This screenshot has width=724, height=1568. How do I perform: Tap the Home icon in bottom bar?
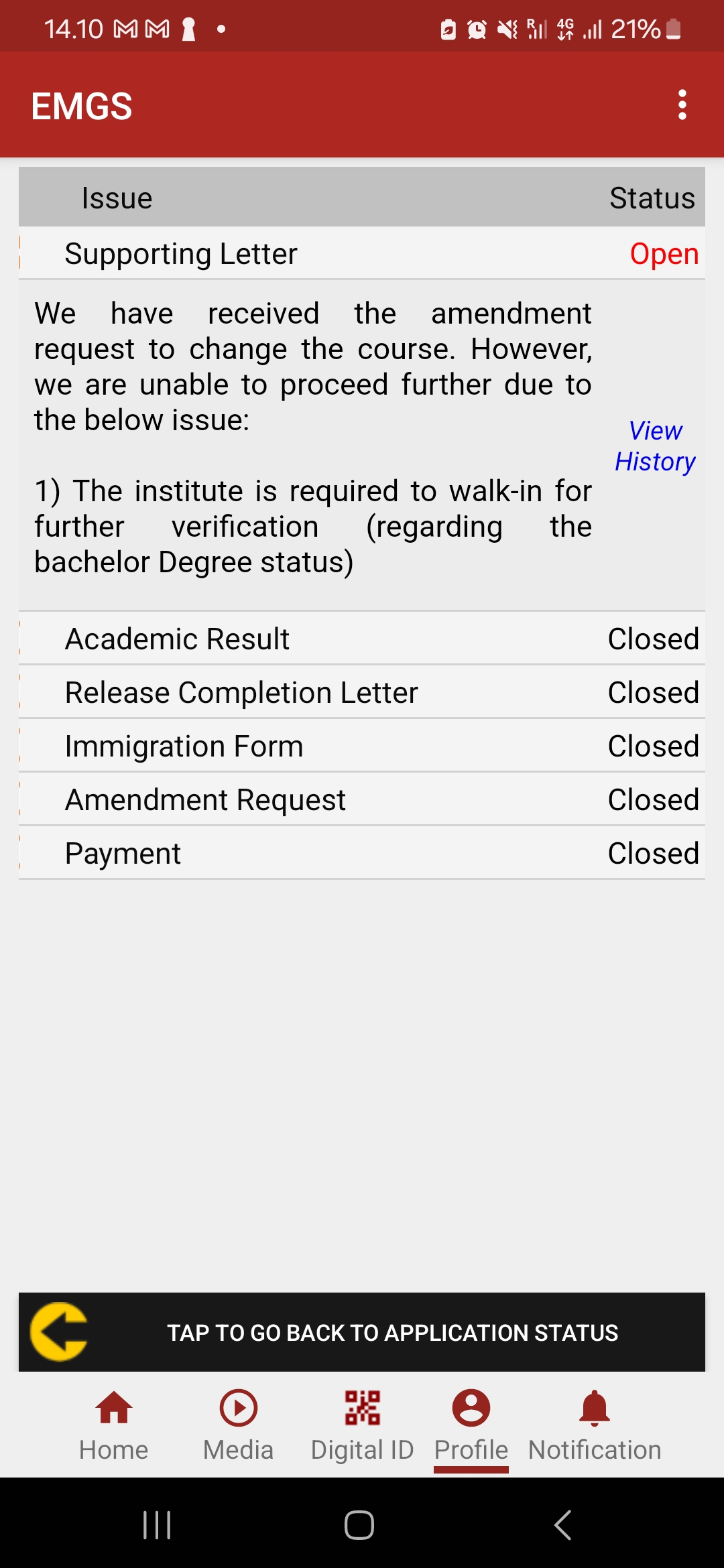point(114,1407)
